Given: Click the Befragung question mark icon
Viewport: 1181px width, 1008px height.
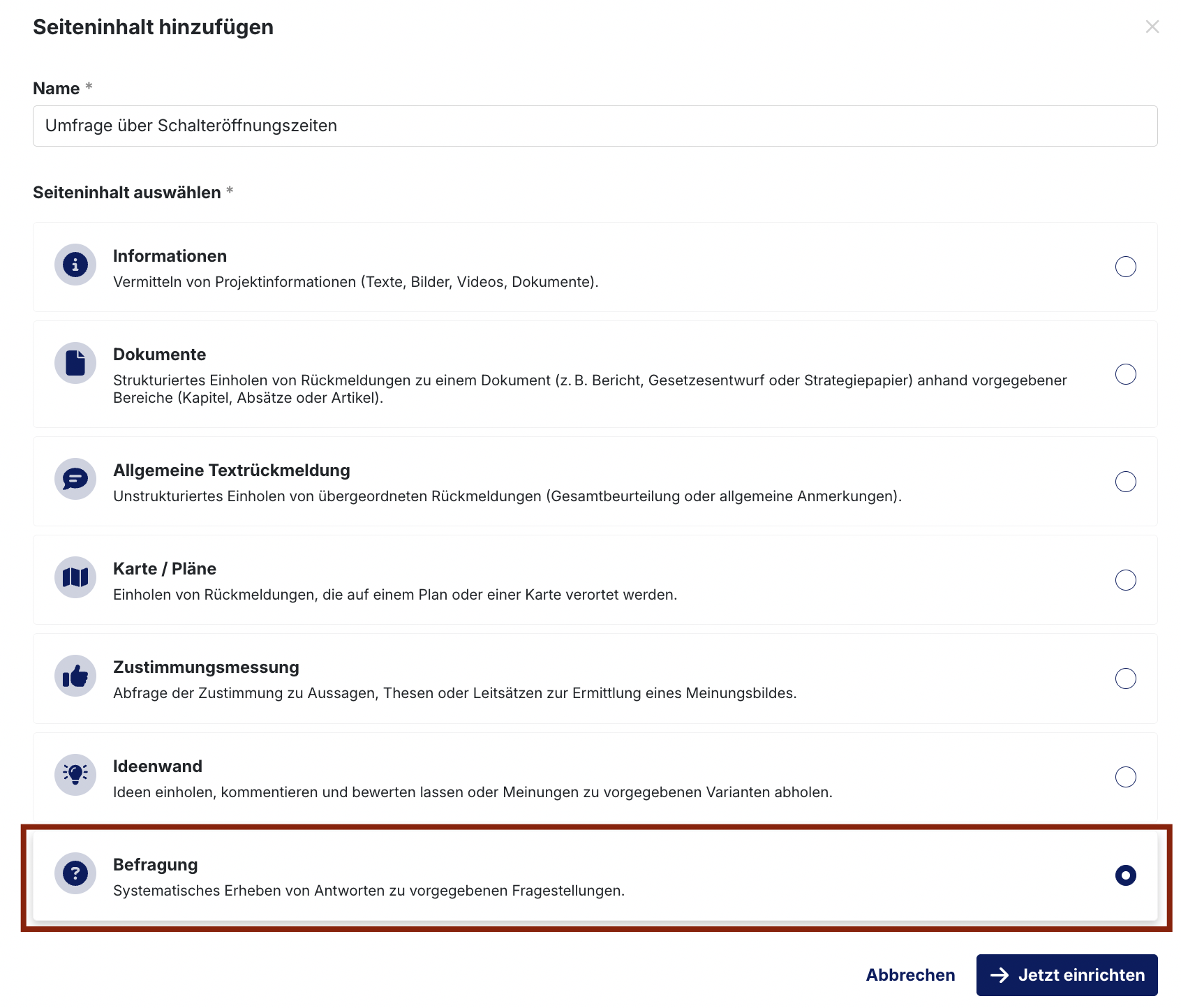Looking at the screenshot, I should pyautogui.click(x=75, y=873).
